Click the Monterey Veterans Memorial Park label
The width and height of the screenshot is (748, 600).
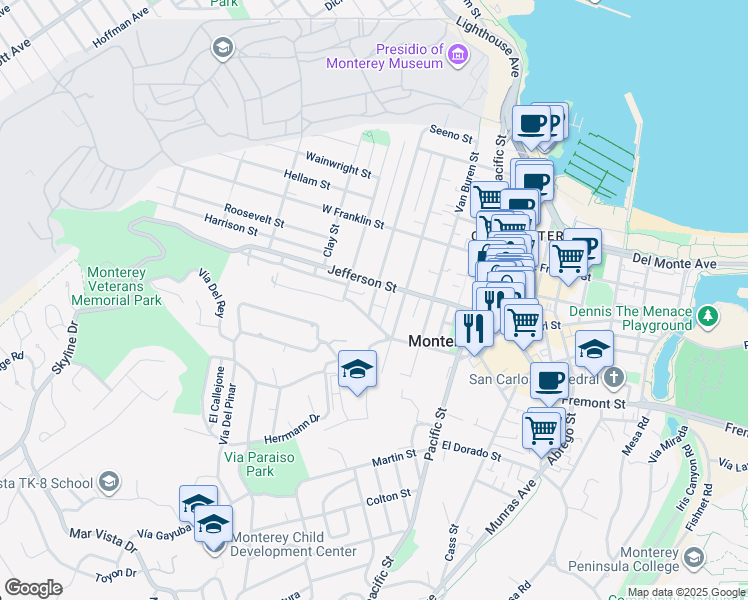(x=116, y=286)
